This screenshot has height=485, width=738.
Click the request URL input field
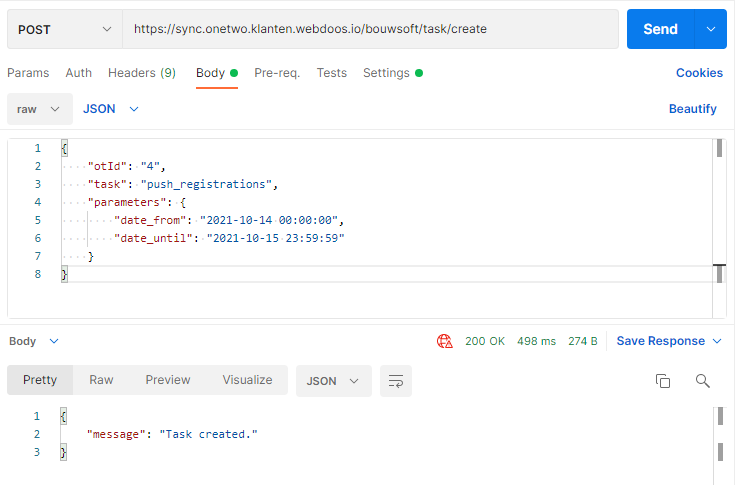pyautogui.click(x=370, y=29)
